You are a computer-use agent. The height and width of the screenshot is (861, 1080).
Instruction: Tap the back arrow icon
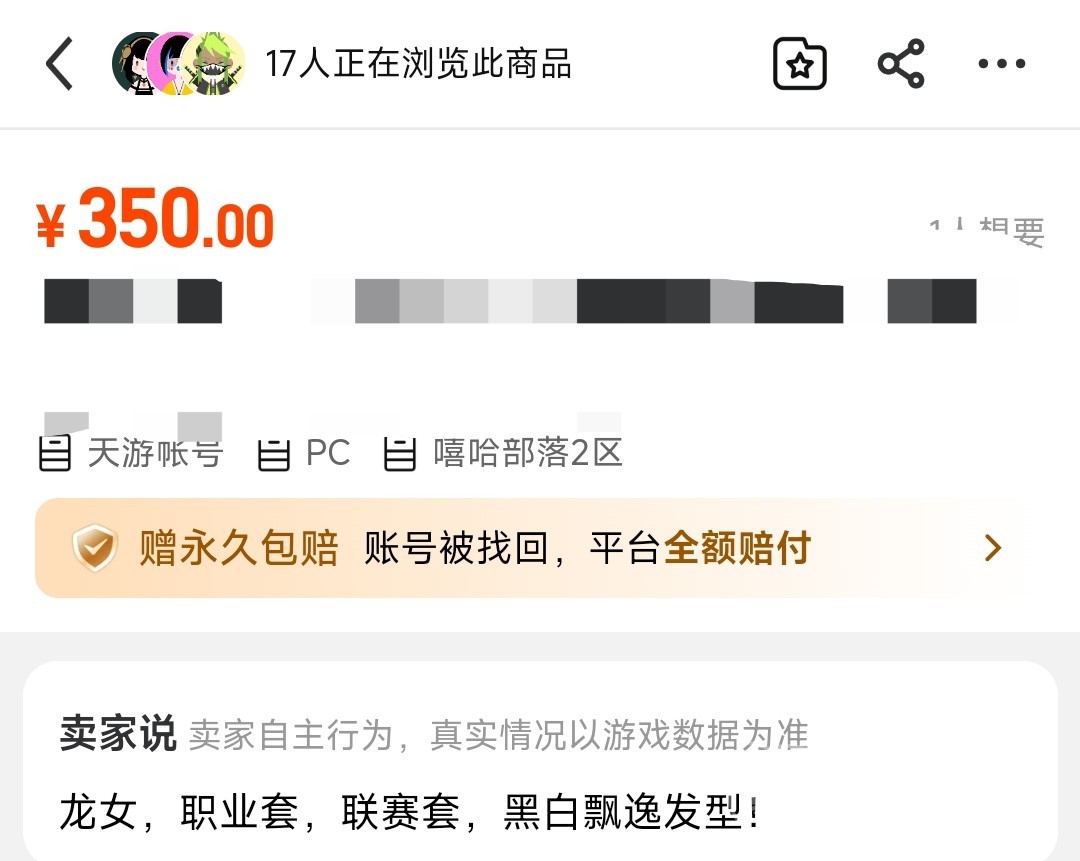click(x=59, y=63)
